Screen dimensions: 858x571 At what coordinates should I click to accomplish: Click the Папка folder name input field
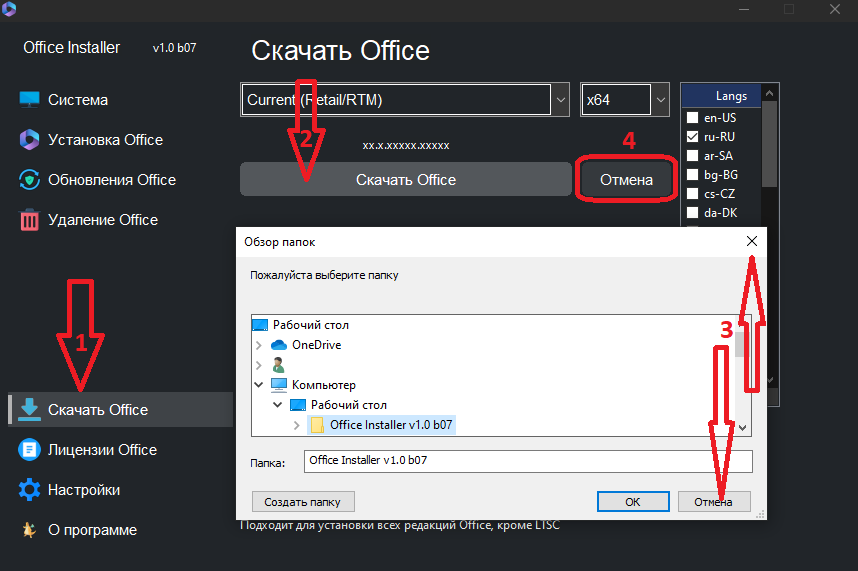pyautogui.click(x=528, y=461)
